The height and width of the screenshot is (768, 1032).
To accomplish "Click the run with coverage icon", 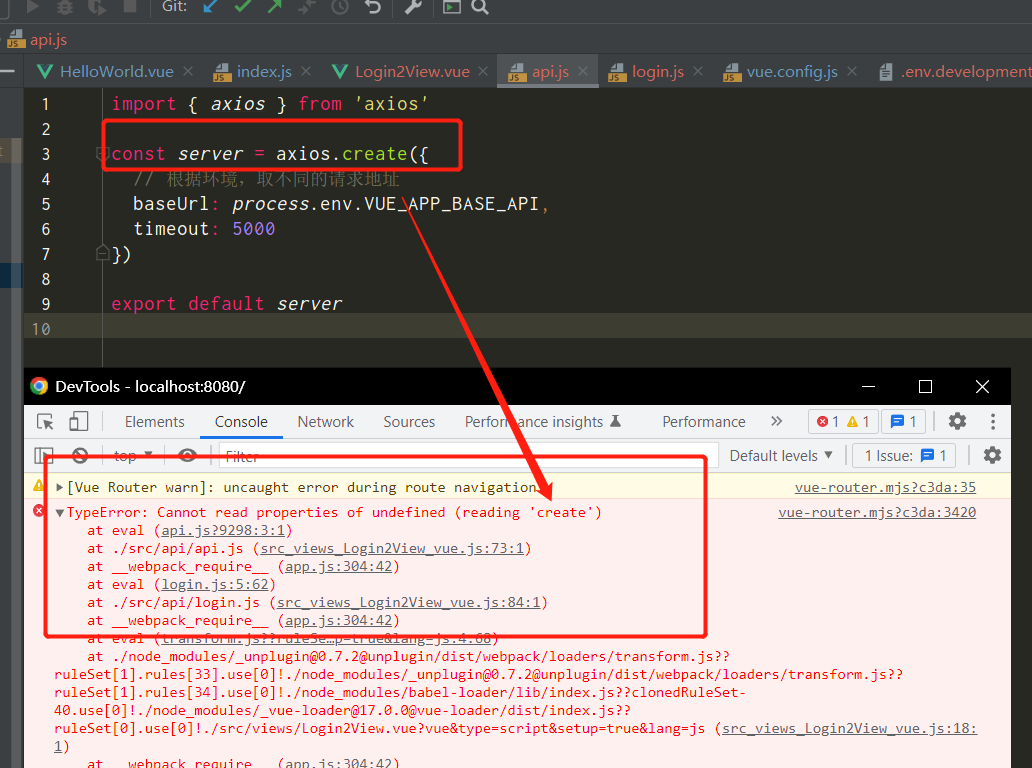I will [x=97, y=7].
